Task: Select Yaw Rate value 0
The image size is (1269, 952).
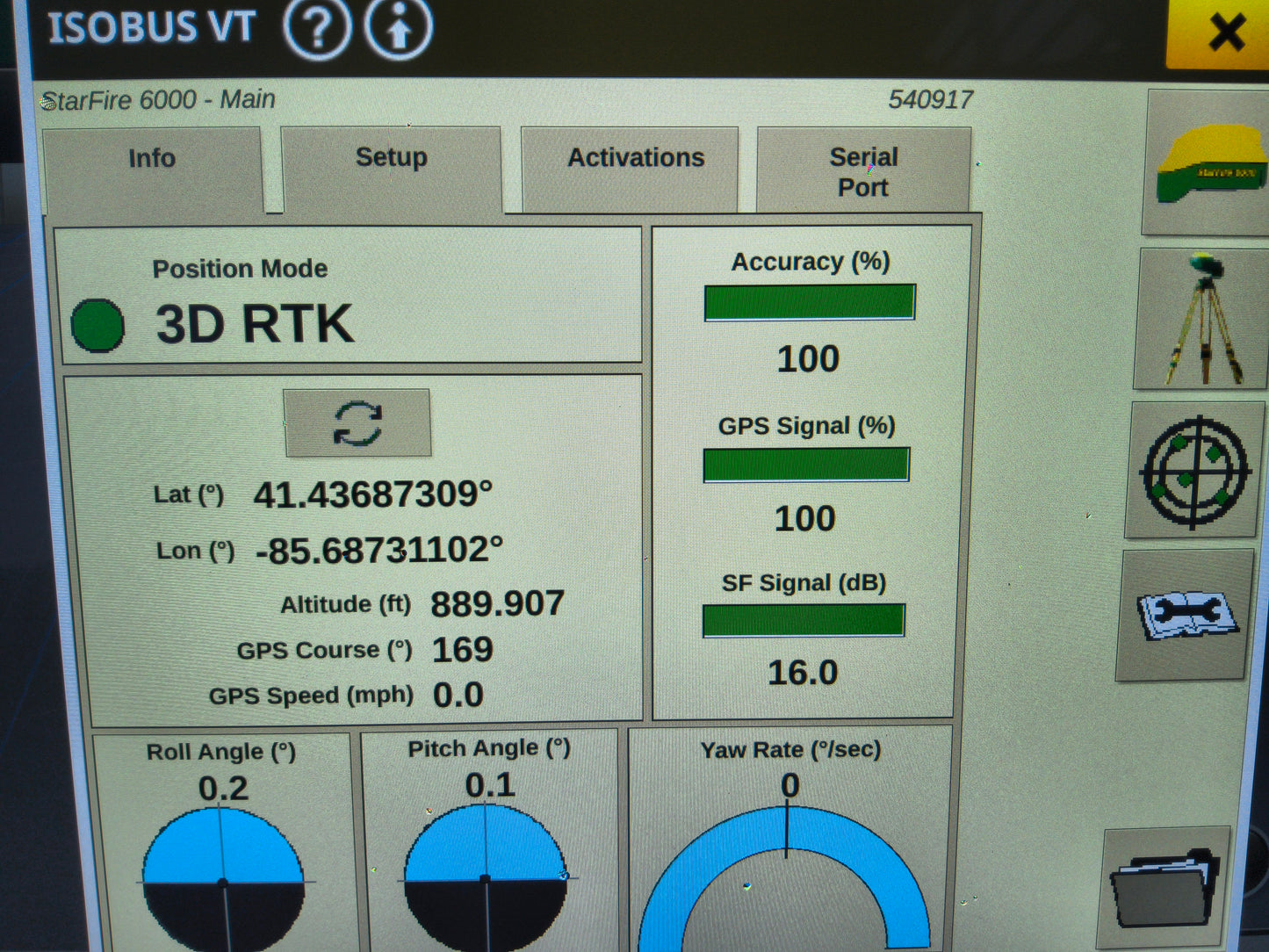Action: tap(790, 785)
